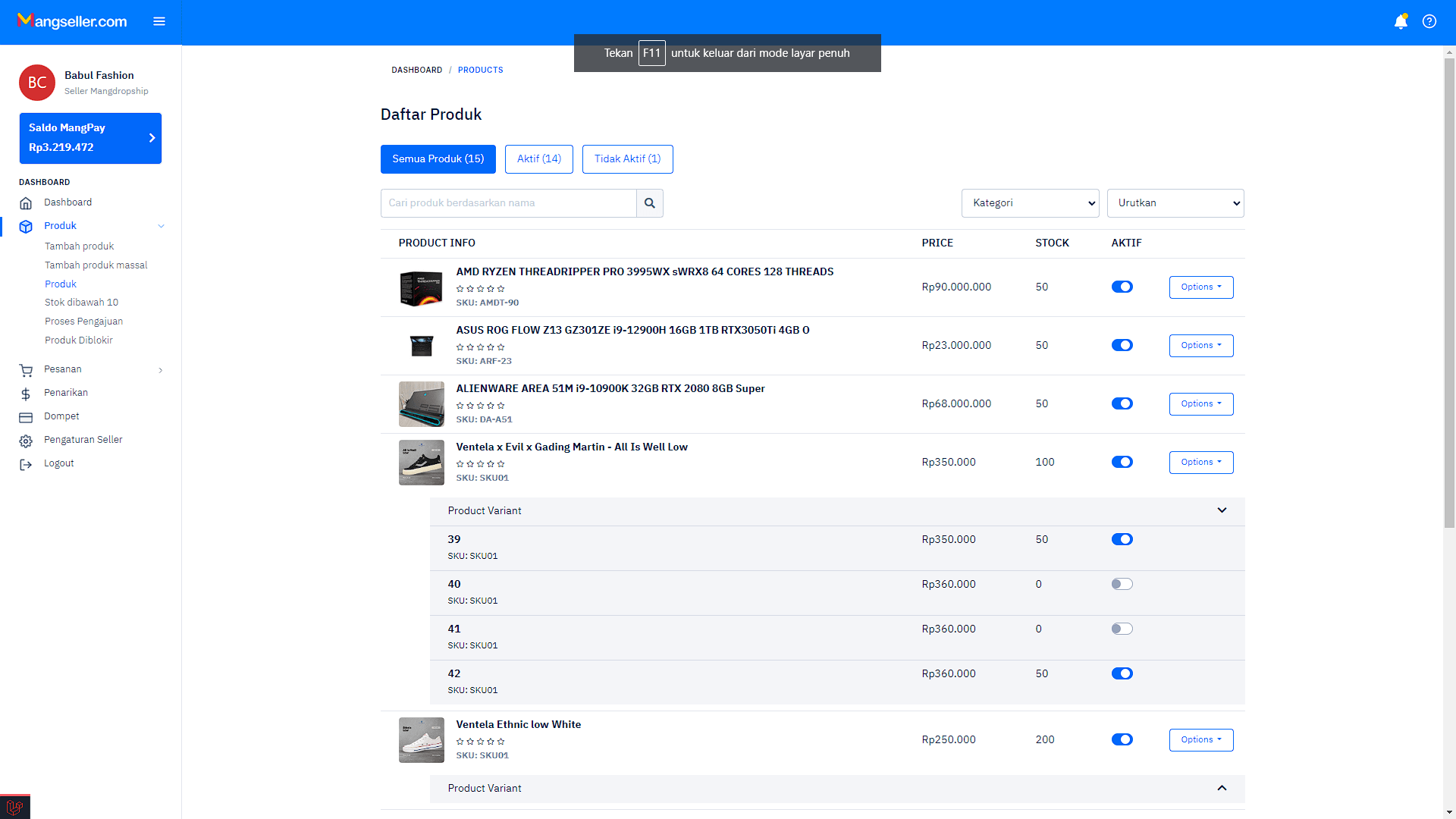This screenshot has height=819, width=1456.
Task: Click the search magnifier button
Action: click(x=650, y=203)
